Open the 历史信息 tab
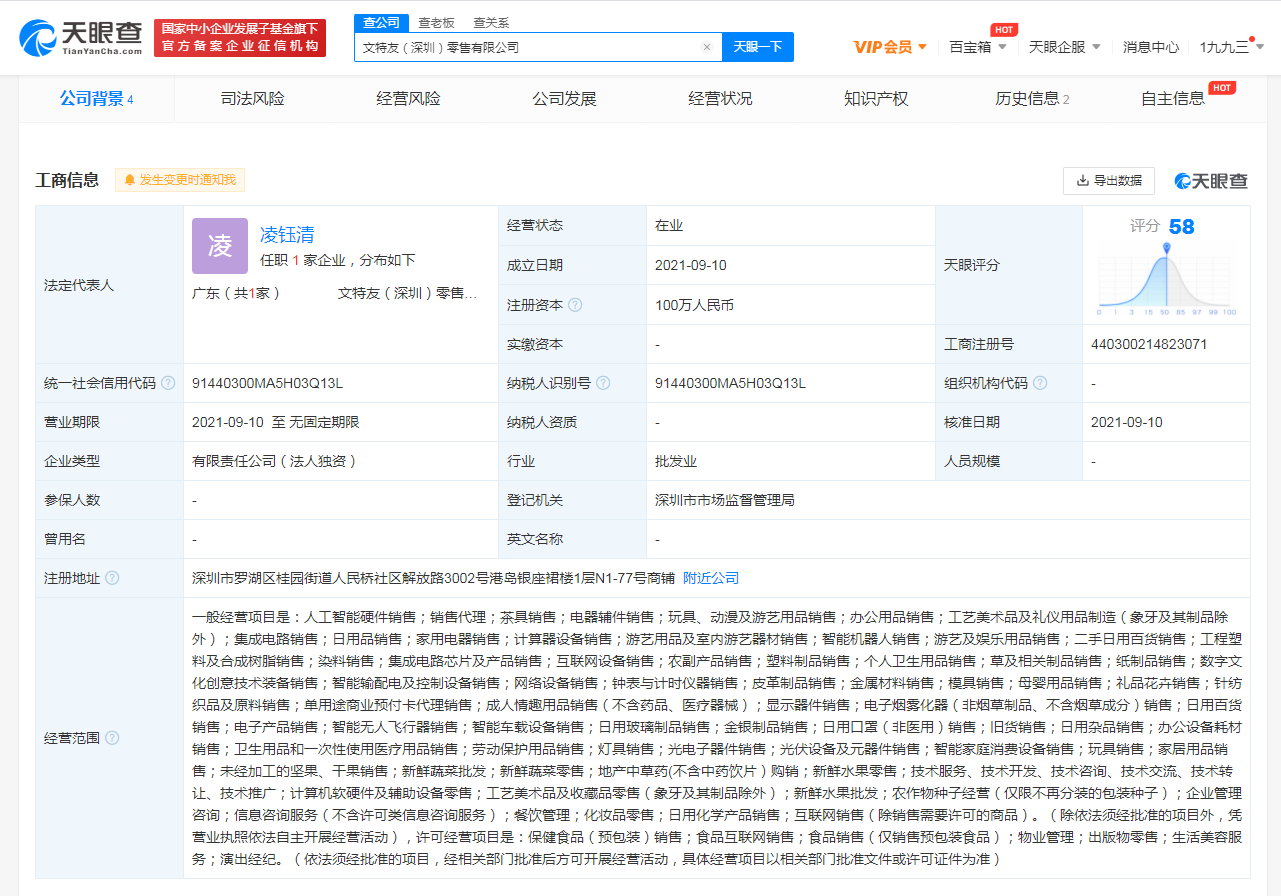 point(1032,98)
